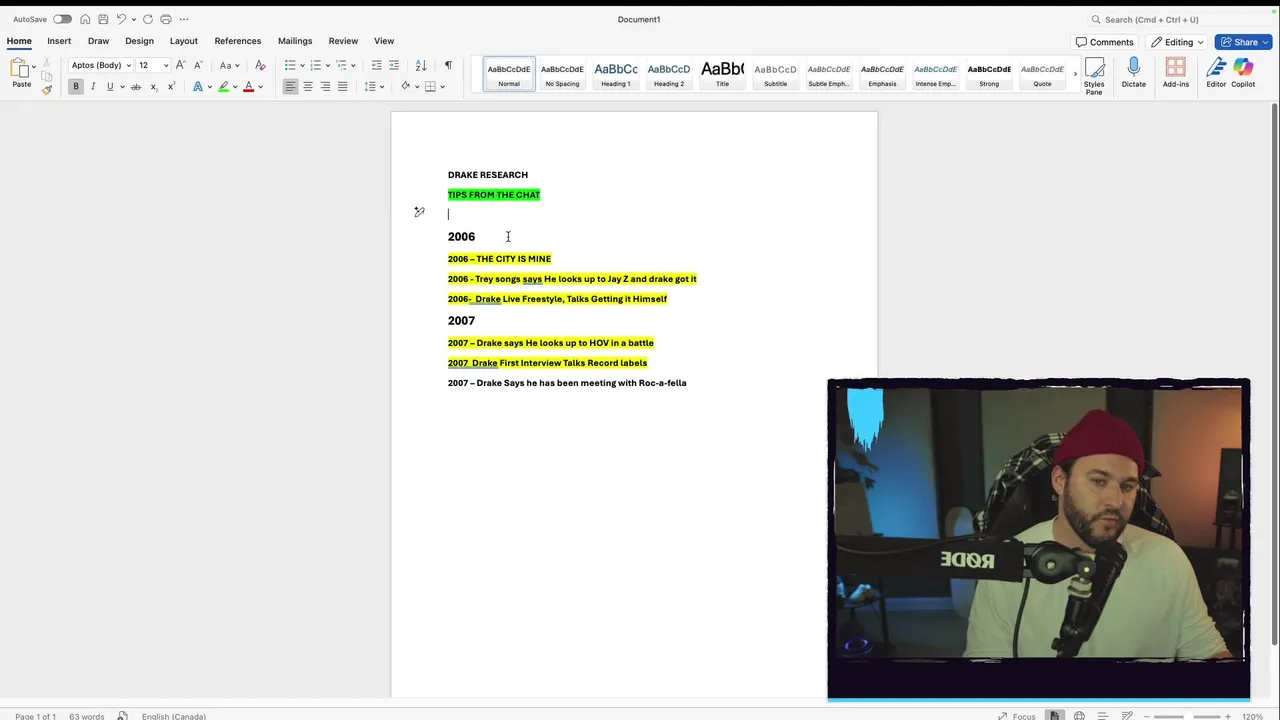Open the Mailings tab
This screenshot has height=720, width=1280.
coord(295,41)
